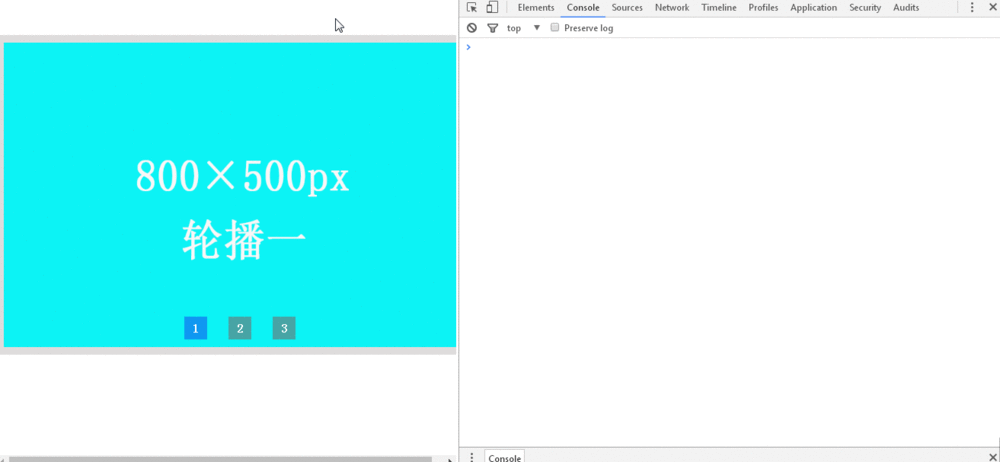Viewport: 1000px width, 462px height.
Task: Open the top execution context dropdown
Action: pos(524,28)
